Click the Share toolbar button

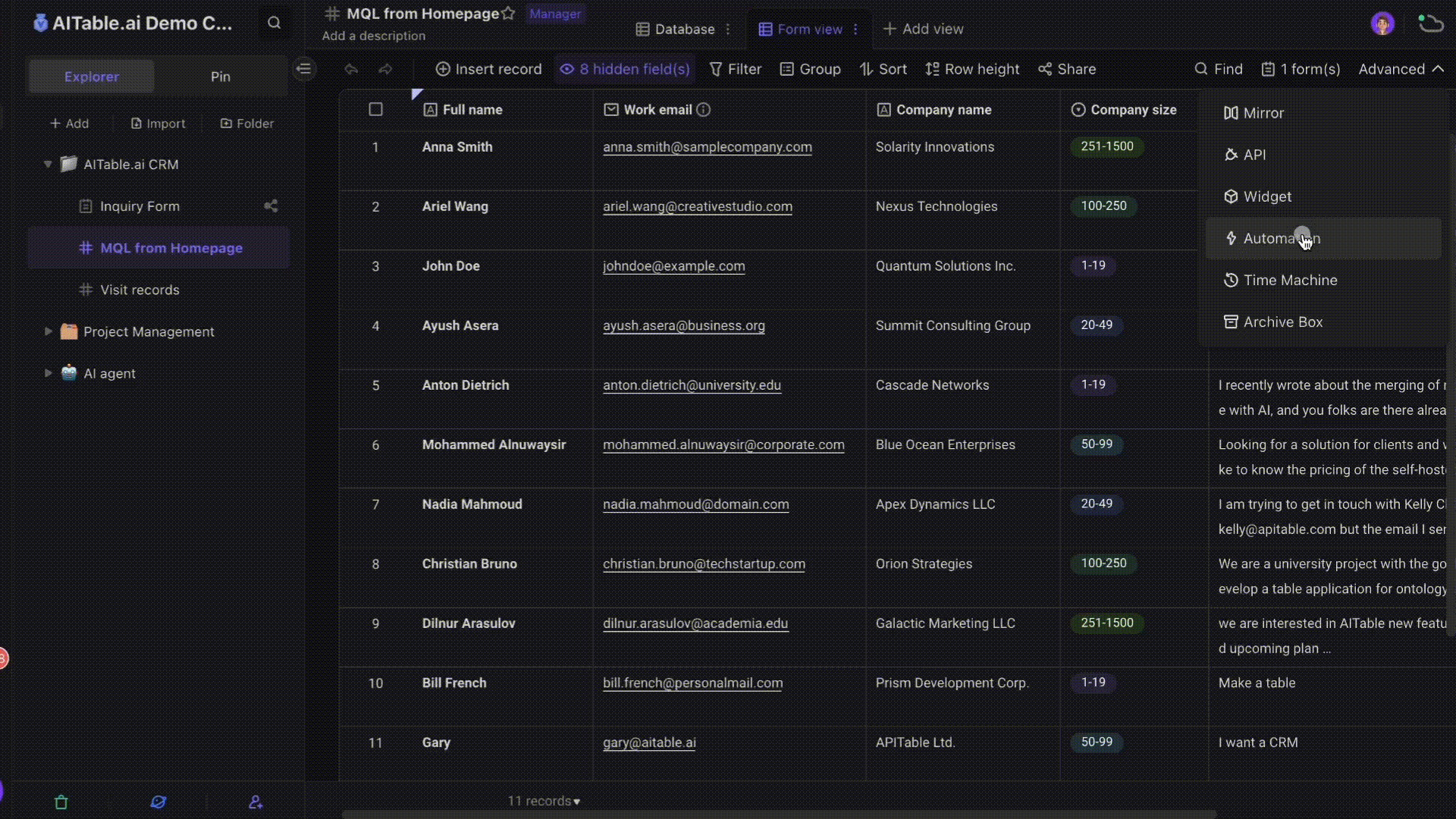pos(1067,69)
